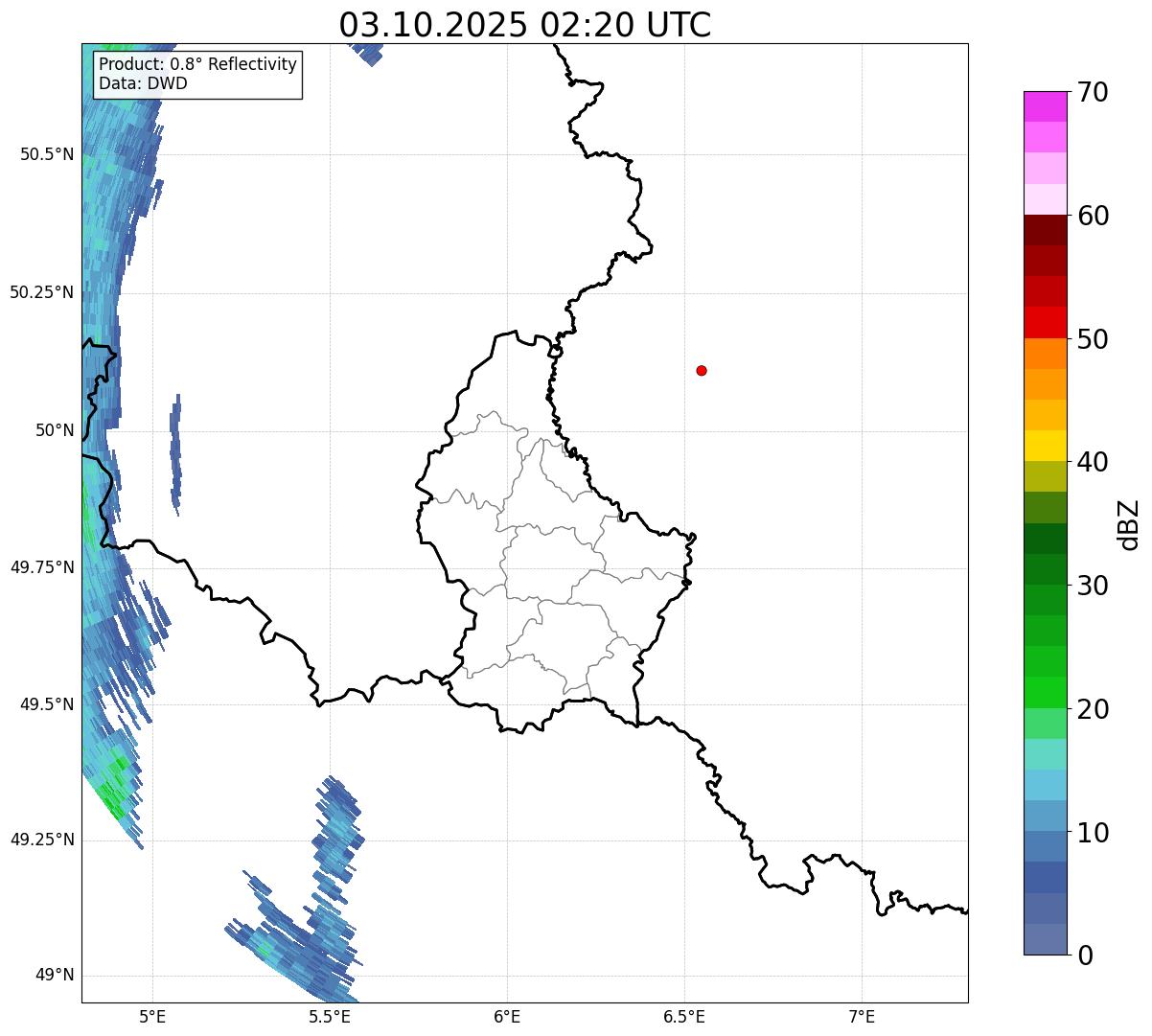Click the 7°E longitude label

tap(863, 1016)
